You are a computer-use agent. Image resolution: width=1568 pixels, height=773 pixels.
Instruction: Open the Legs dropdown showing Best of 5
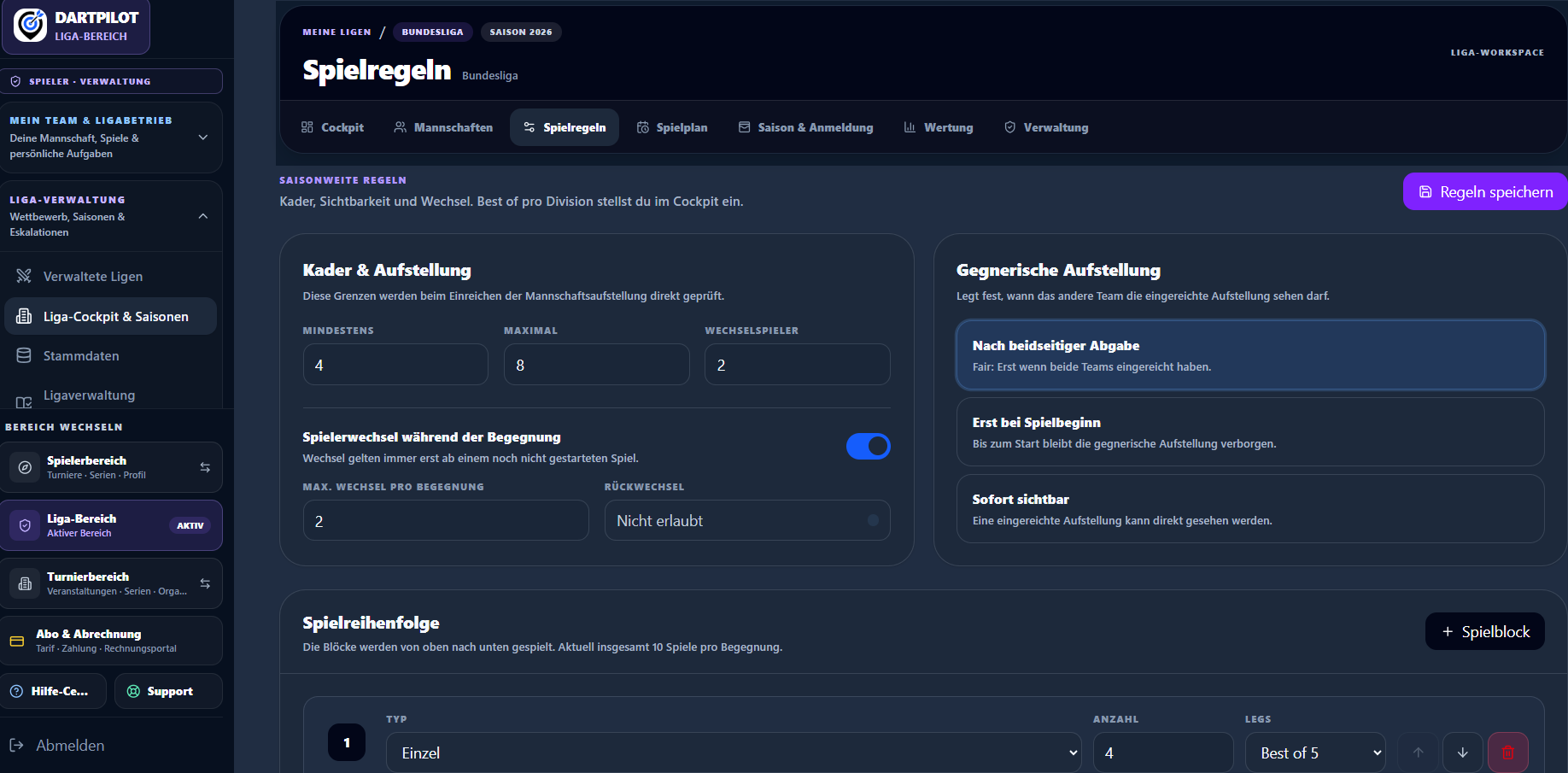[x=1315, y=753]
